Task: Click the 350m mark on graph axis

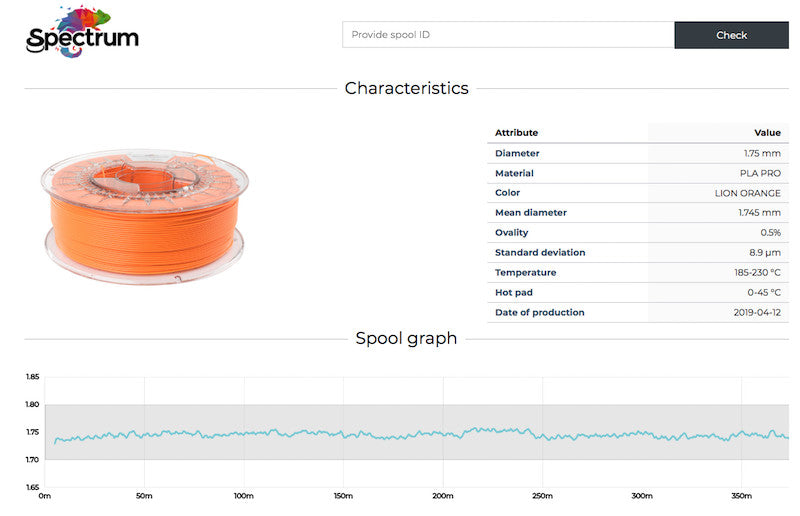Action: pos(741,496)
